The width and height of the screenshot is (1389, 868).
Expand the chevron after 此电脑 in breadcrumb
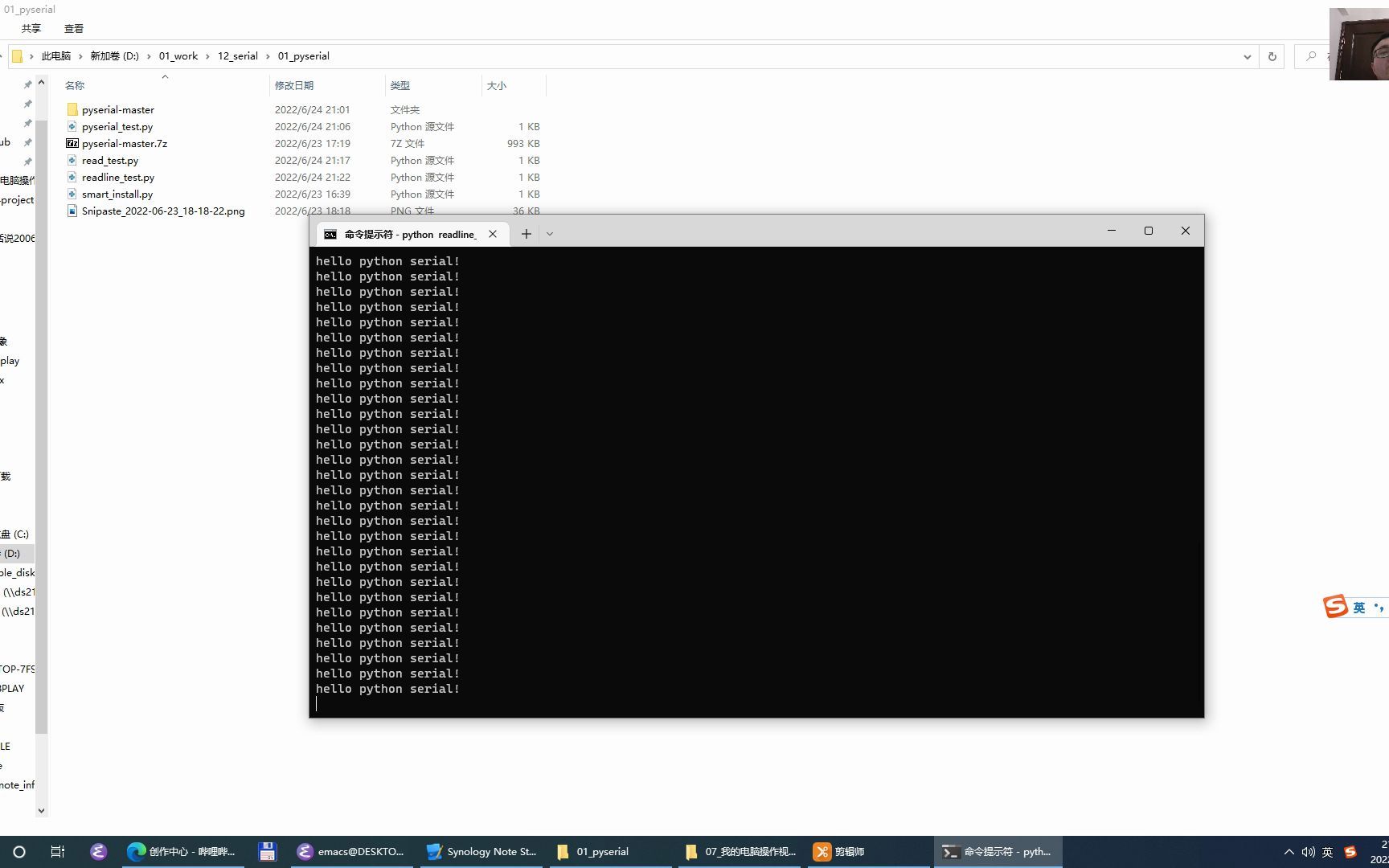coord(80,56)
